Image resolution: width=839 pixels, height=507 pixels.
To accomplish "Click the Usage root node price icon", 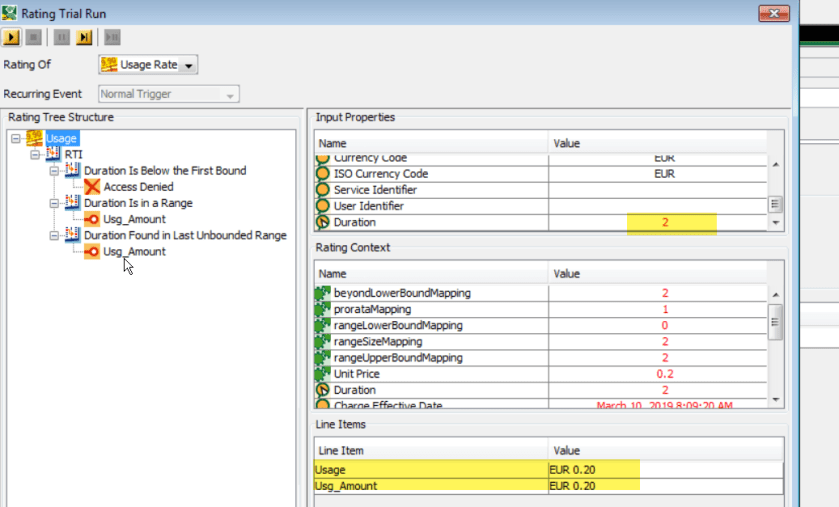I will pos(35,138).
